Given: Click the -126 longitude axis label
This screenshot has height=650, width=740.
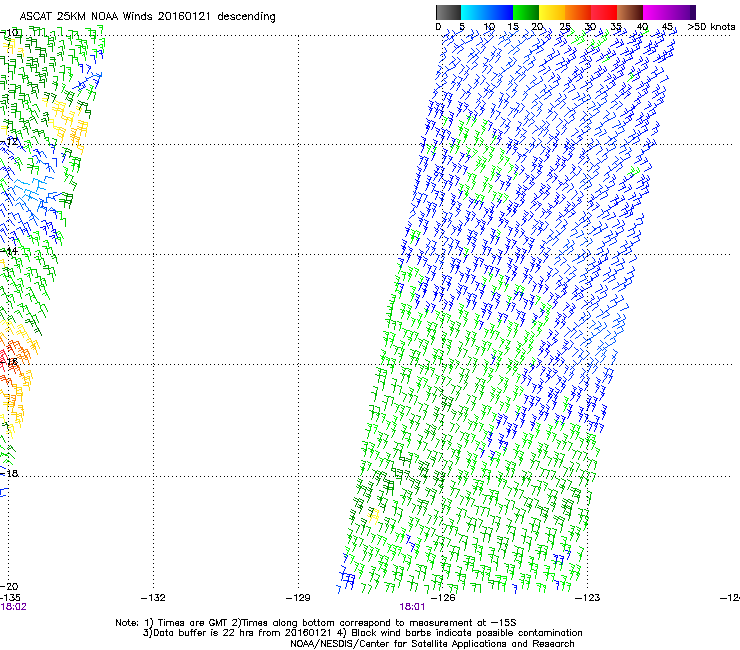Looking at the screenshot, I should (x=443, y=598).
